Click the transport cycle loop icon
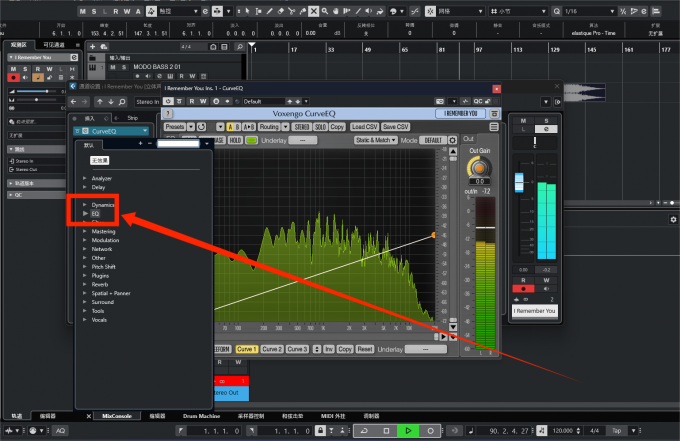This screenshot has width=680, height=441. click(x=364, y=431)
